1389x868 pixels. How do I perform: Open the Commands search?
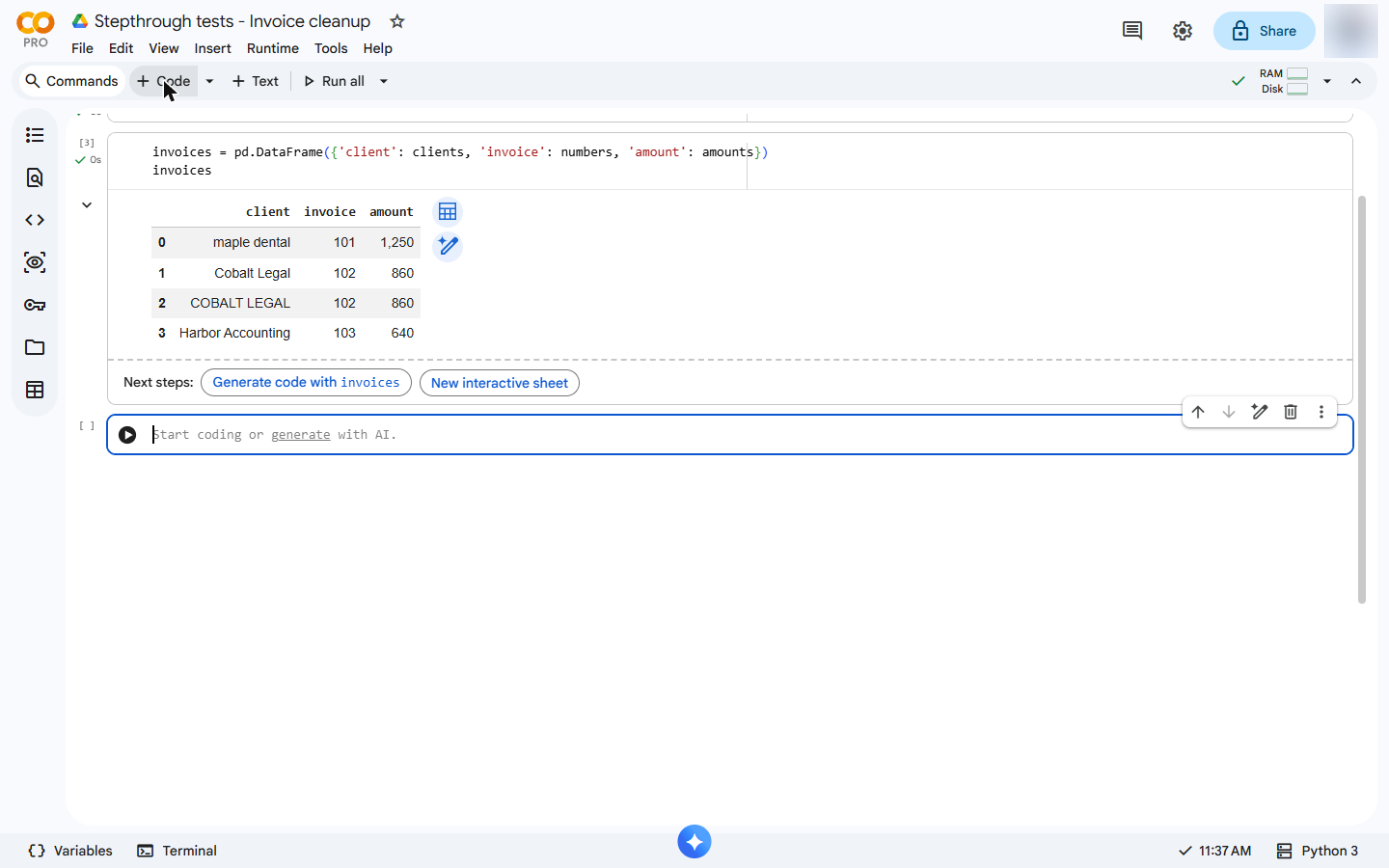point(72,81)
